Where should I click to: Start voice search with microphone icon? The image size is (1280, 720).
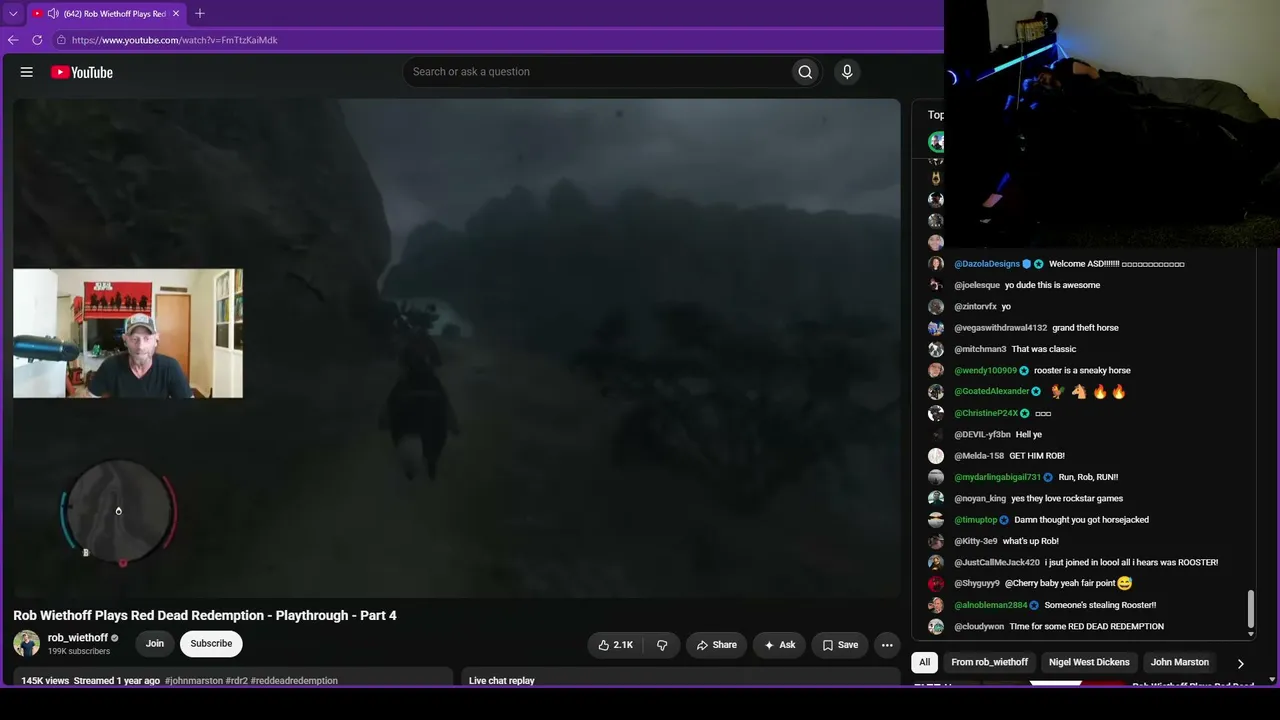(847, 72)
